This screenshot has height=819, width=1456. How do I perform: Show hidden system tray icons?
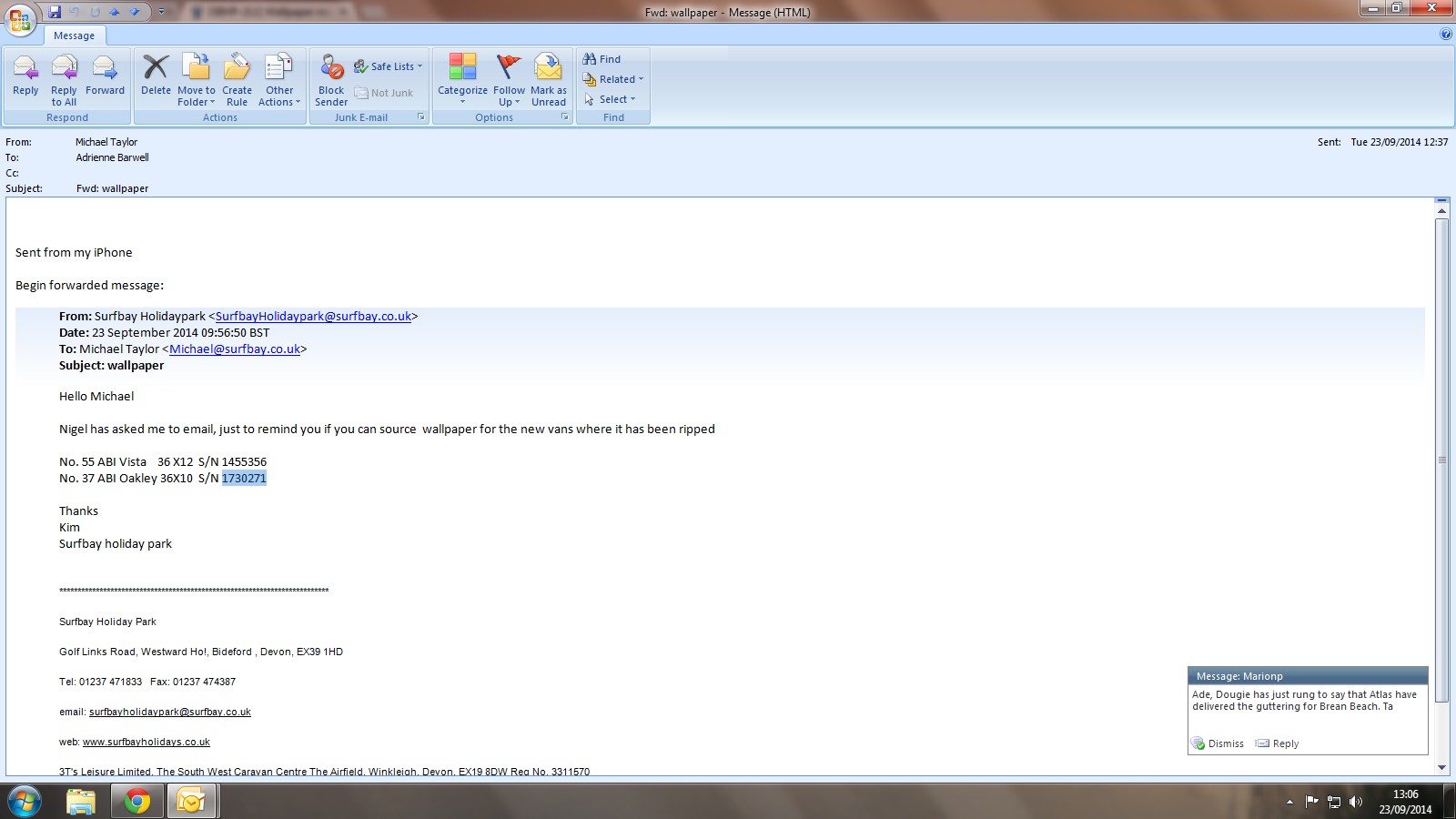[1289, 802]
